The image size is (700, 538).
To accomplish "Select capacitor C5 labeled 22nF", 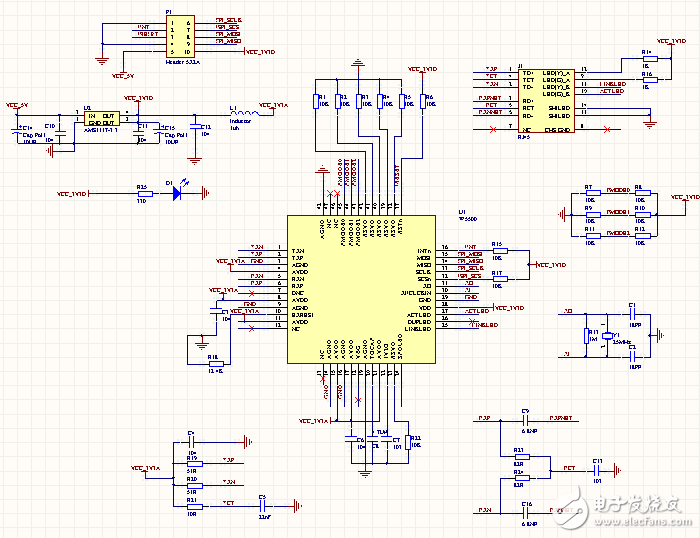I will 262,505.
